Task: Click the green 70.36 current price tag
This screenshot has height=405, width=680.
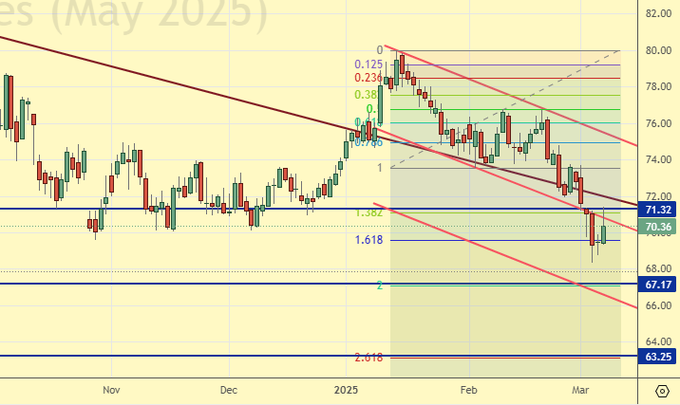Action: 657,227
